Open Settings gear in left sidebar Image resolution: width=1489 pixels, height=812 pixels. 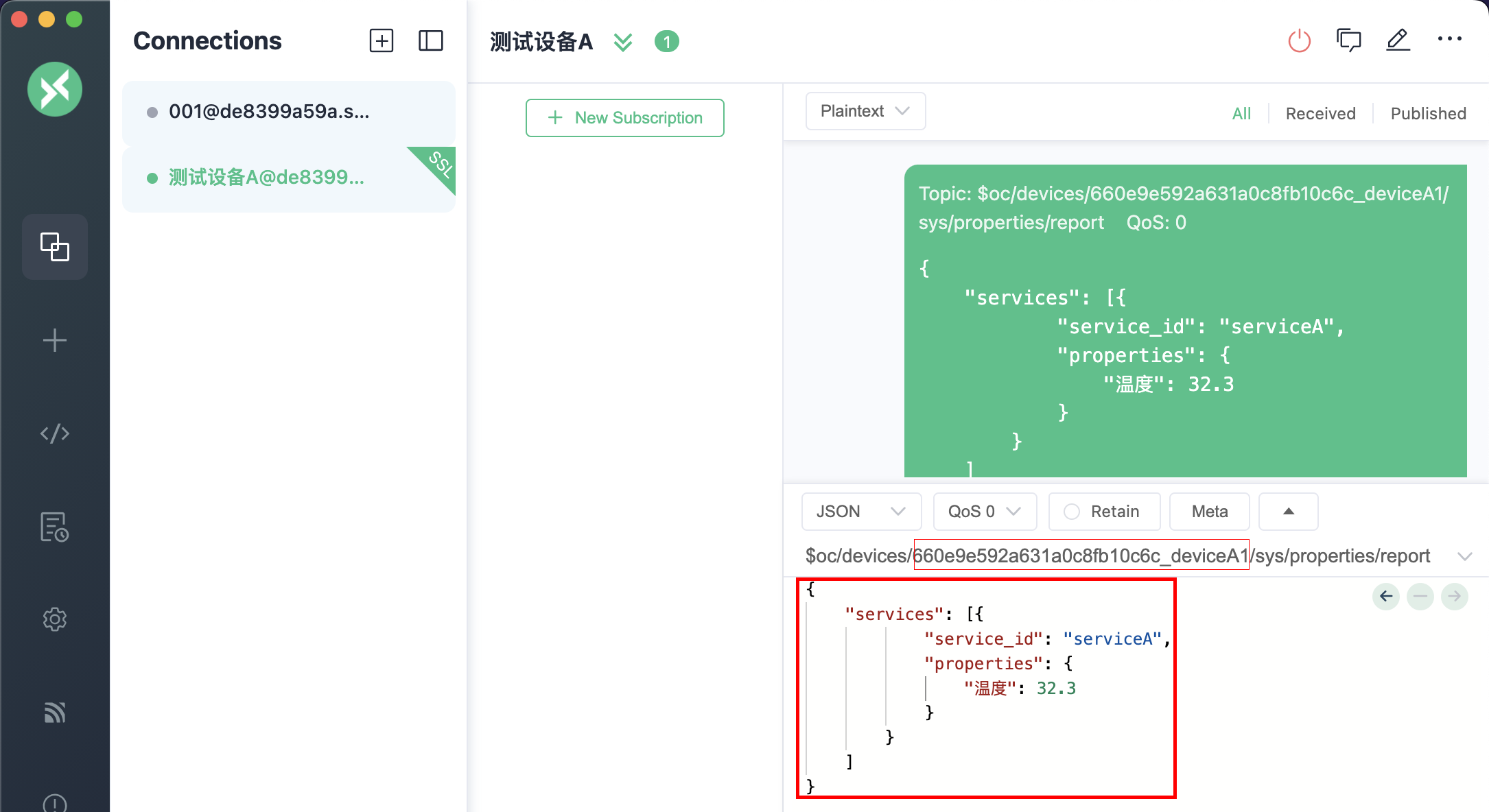55,619
